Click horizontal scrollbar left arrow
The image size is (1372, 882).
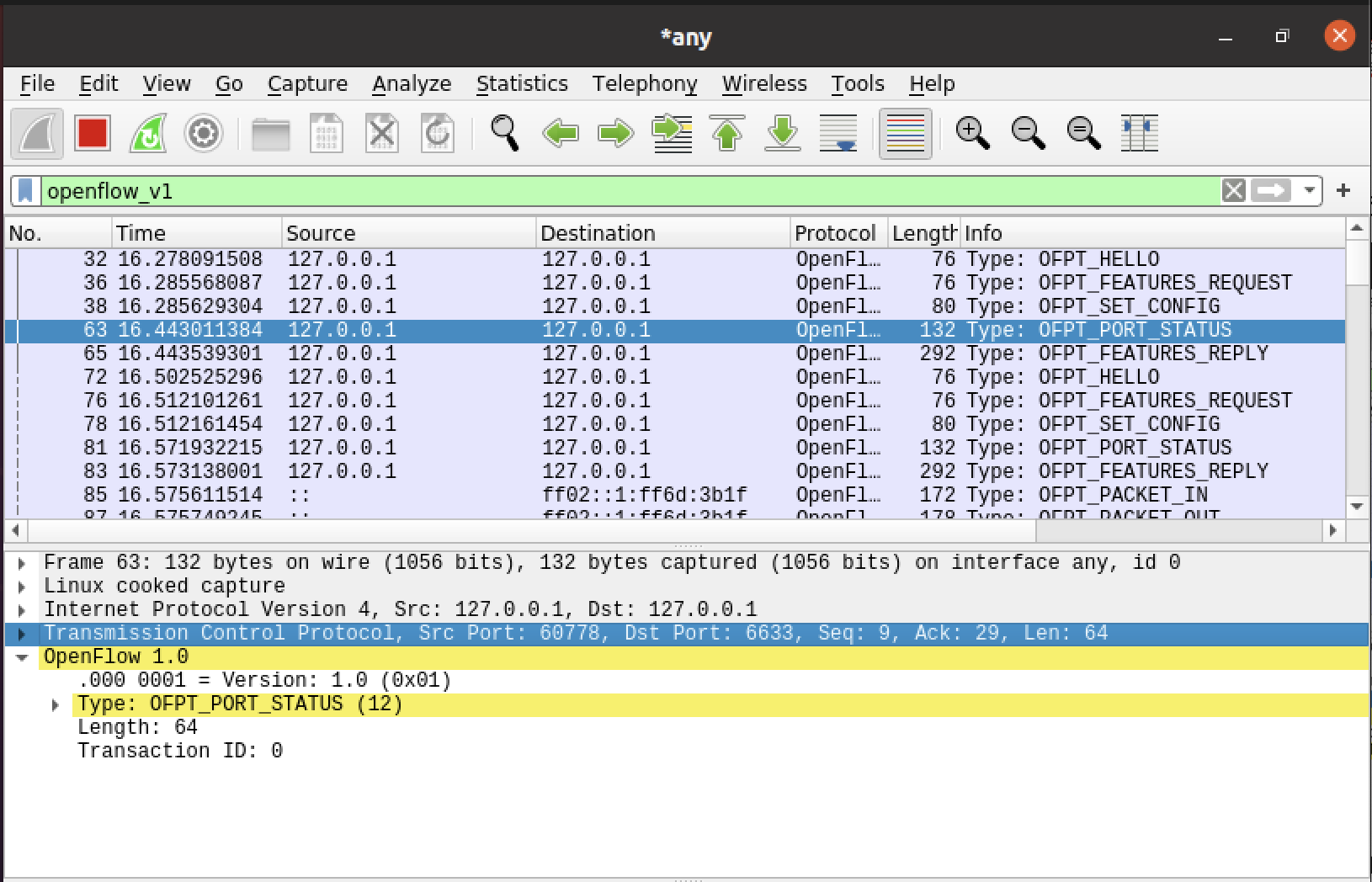coord(16,530)
